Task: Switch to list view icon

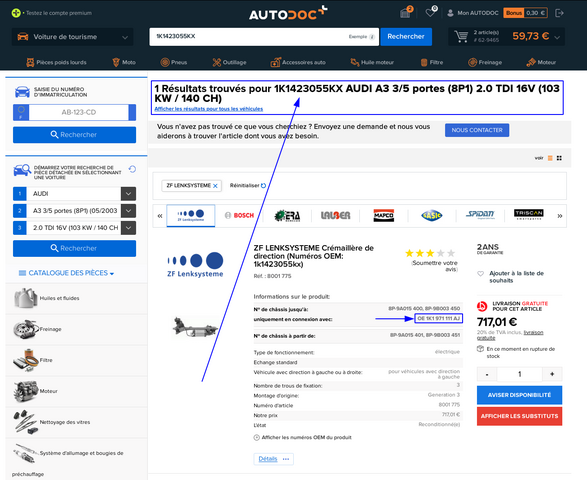Action: pyautogui.click(x=550, y=158)
